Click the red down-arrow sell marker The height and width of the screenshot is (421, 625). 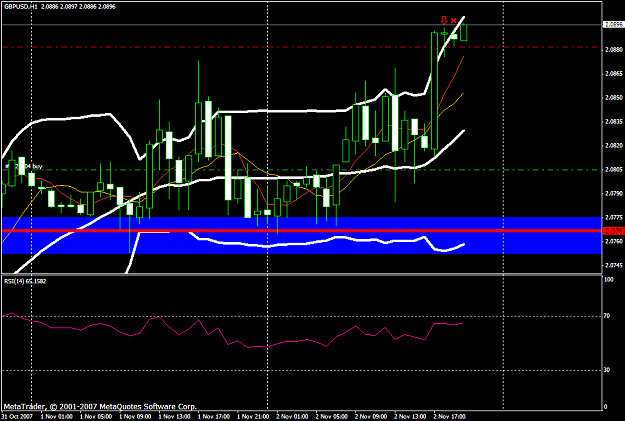click(x=444, y=20)
